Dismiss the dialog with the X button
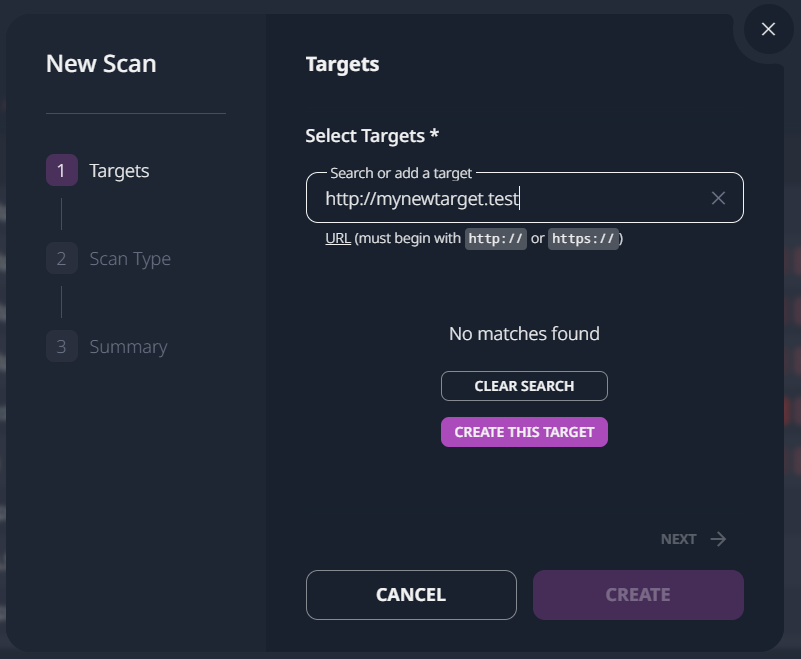The height and width of the screenshot is (659, 801). (x=768, y=29)
